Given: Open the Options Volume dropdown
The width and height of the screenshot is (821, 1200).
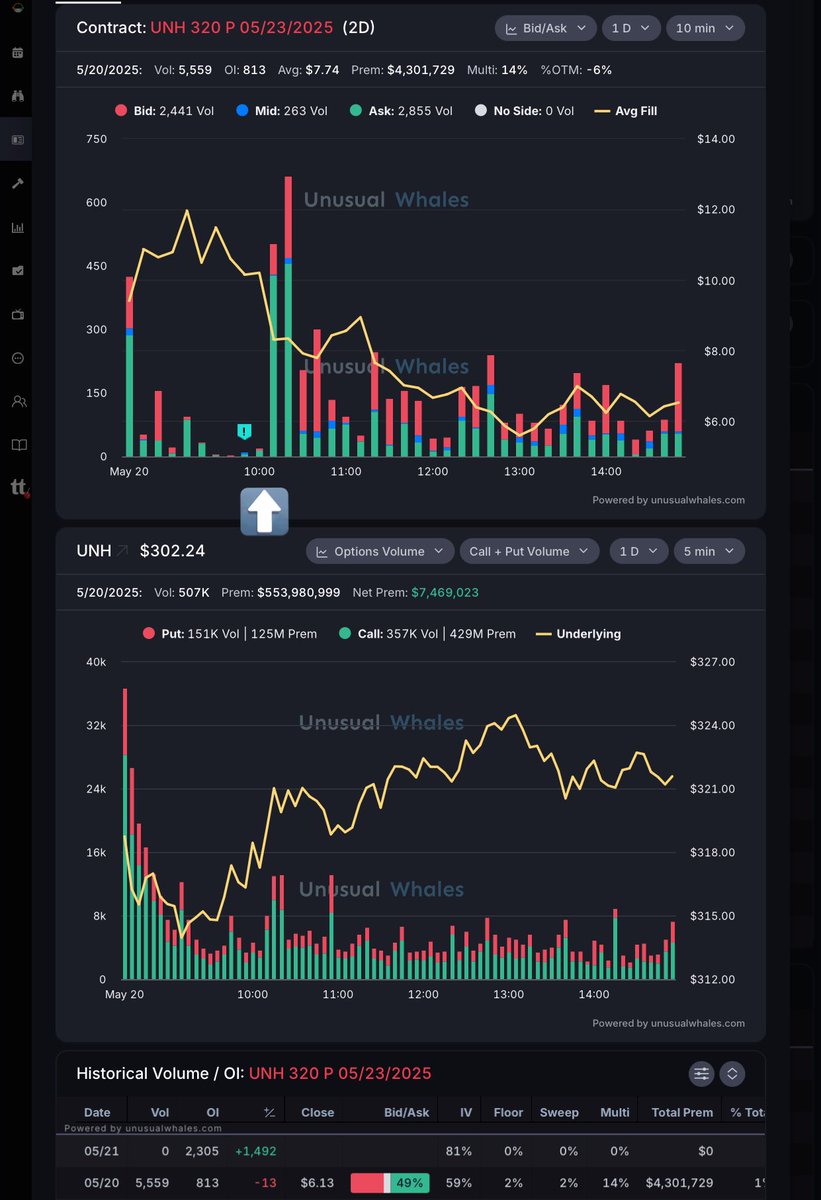Looking at the screenshot, I should 379,551.
